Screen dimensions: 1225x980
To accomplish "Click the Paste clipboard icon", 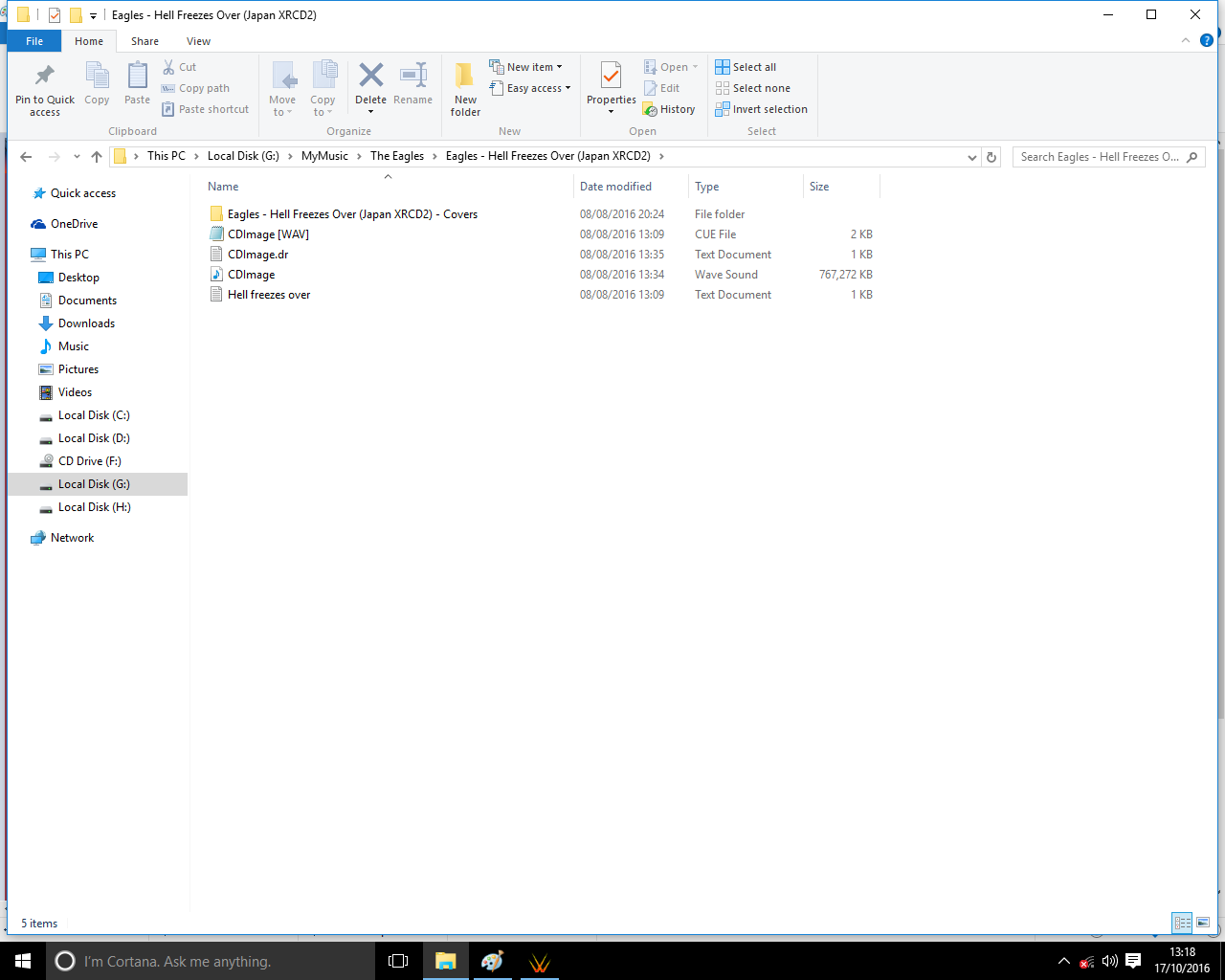I will [138, 76].
